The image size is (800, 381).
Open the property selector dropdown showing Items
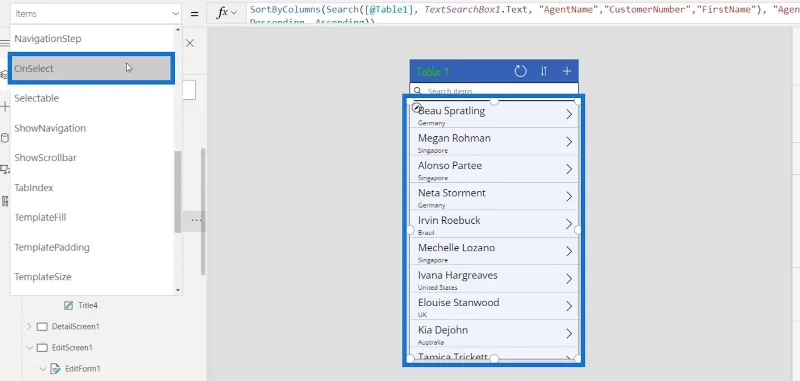coord(96,14)
